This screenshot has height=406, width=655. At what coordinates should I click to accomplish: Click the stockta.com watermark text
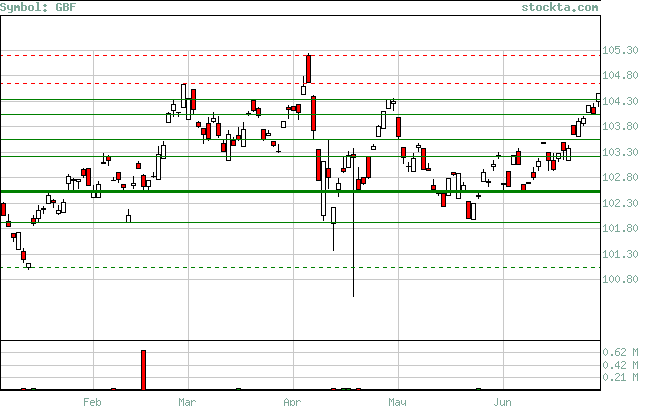(560, 7)
